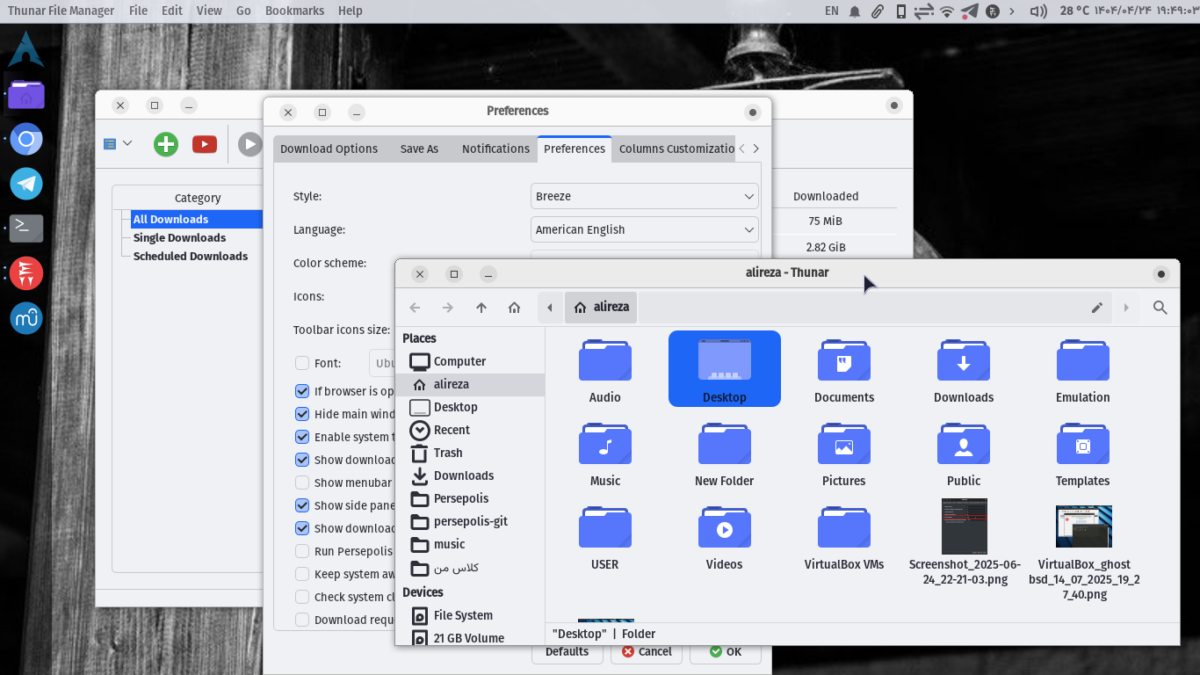
Task: Go to parent folder with up arrow
Action: (x=481, y=308)
